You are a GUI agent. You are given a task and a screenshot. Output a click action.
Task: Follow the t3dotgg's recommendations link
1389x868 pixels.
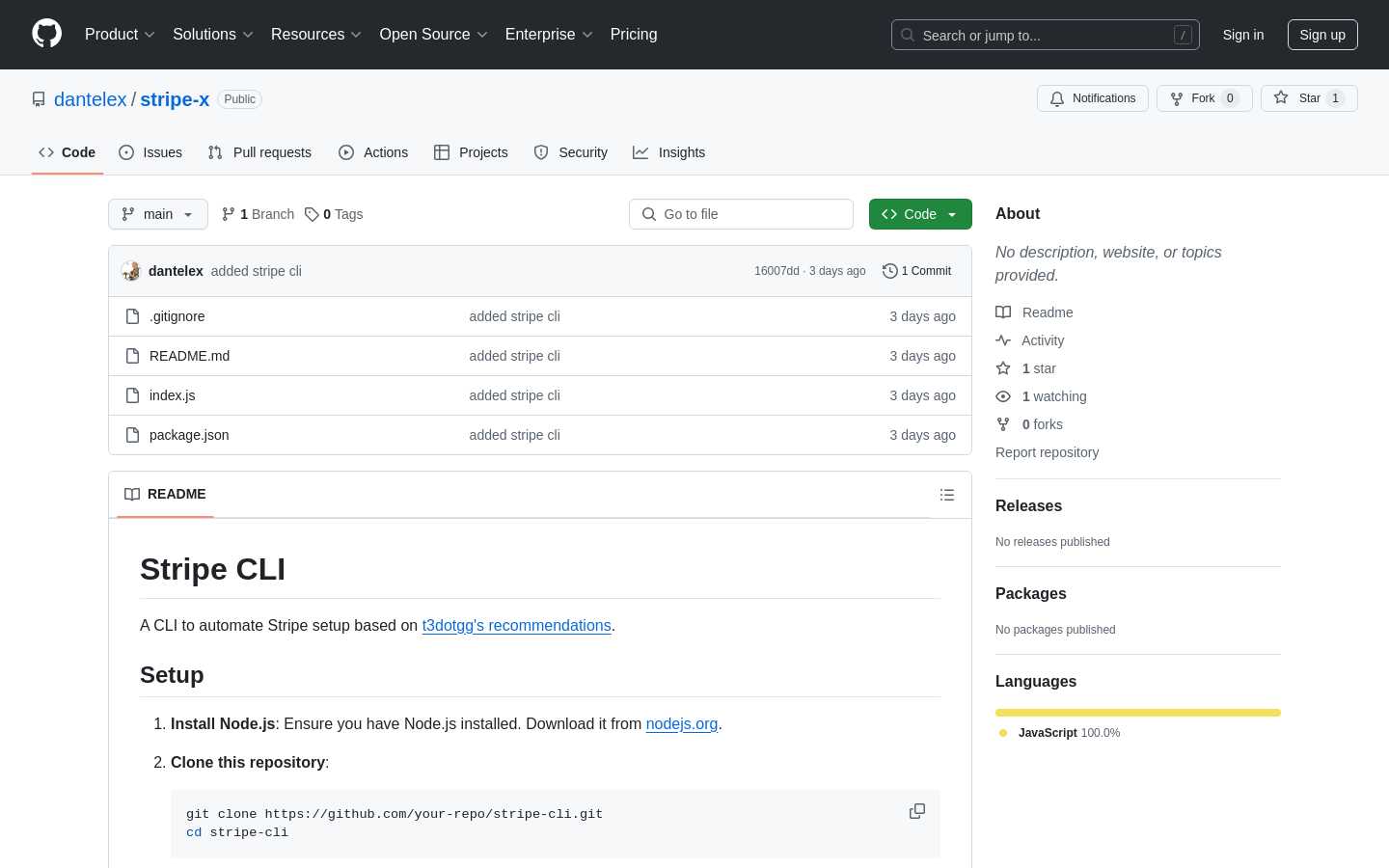tap(517, 625)
